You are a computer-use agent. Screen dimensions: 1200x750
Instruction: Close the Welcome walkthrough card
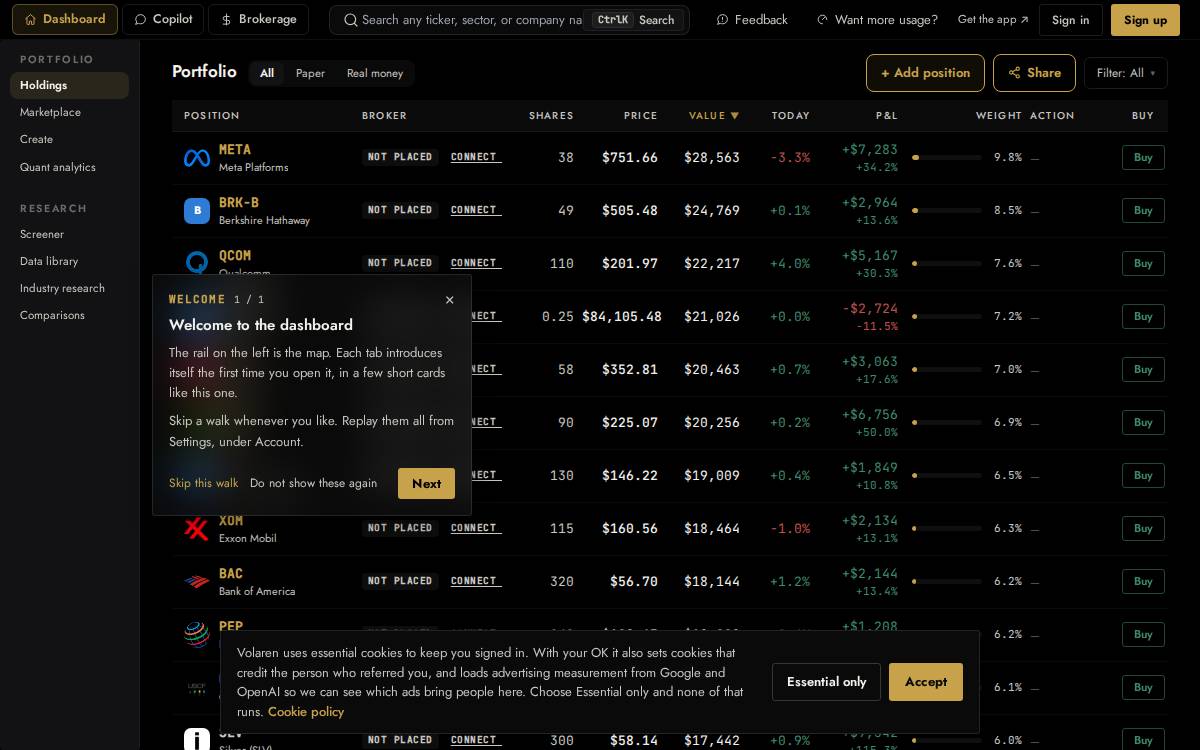point(449,300)
